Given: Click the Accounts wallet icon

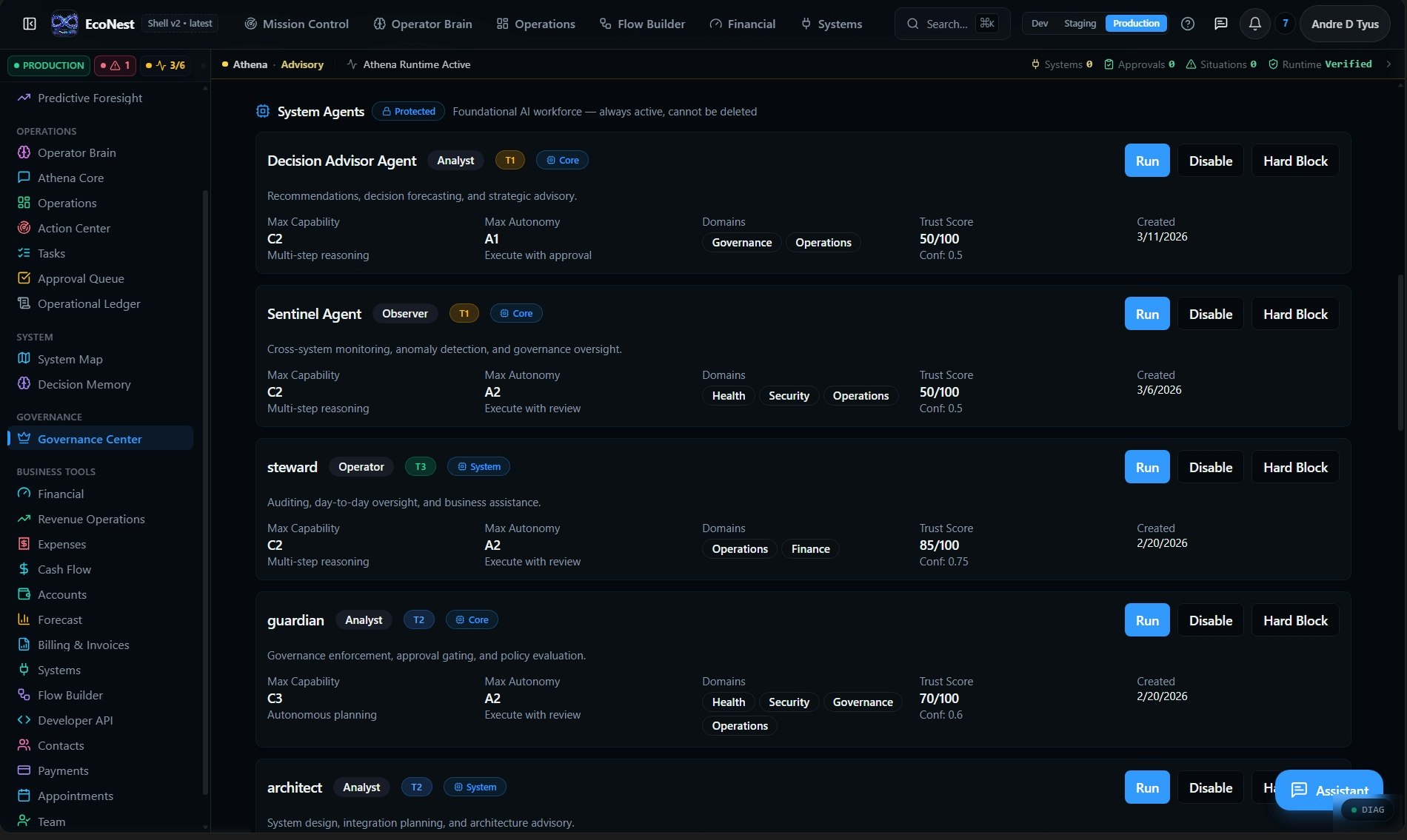Looking at the screenshot, I should 24,594.
